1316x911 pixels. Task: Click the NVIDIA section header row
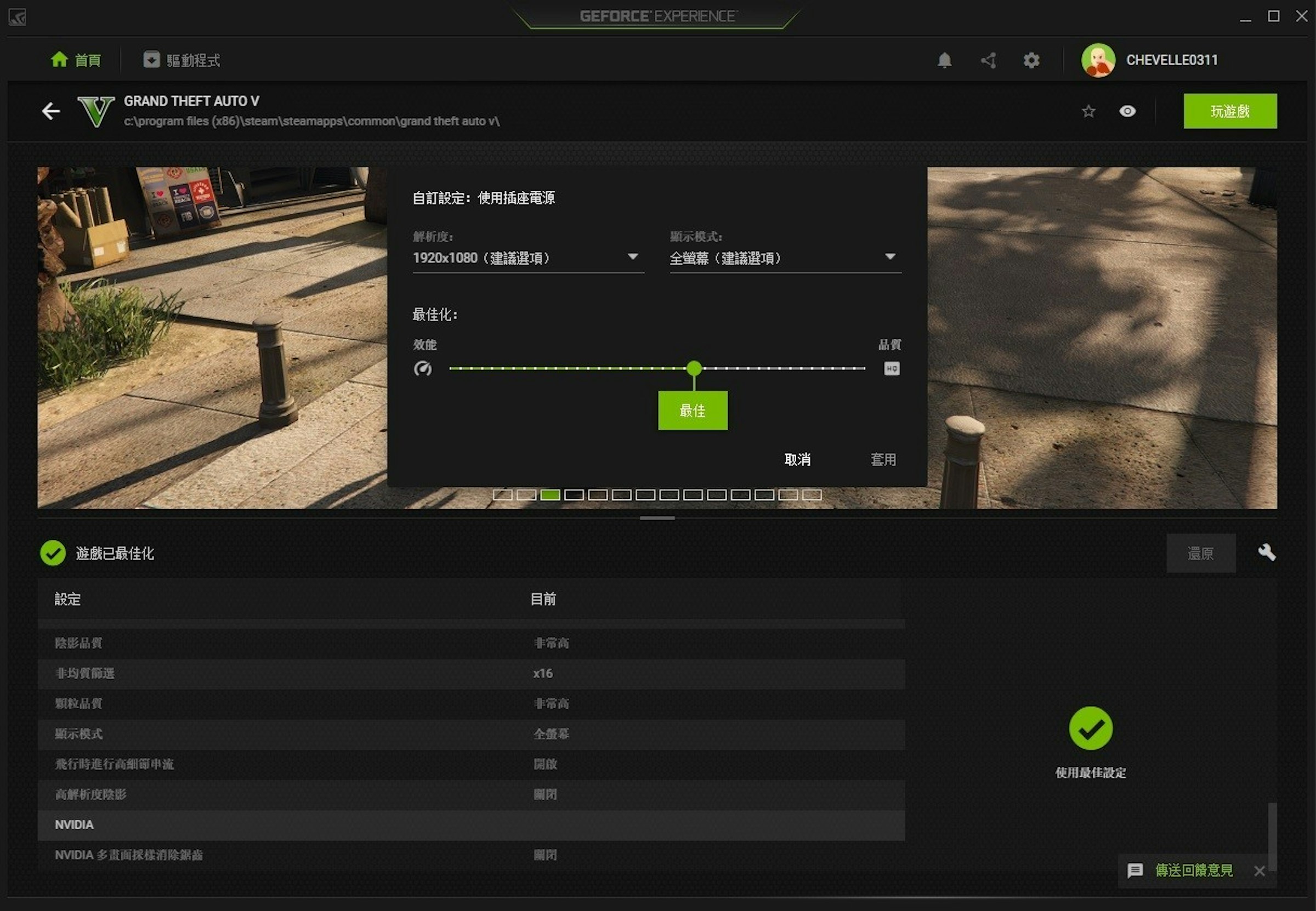471,824
